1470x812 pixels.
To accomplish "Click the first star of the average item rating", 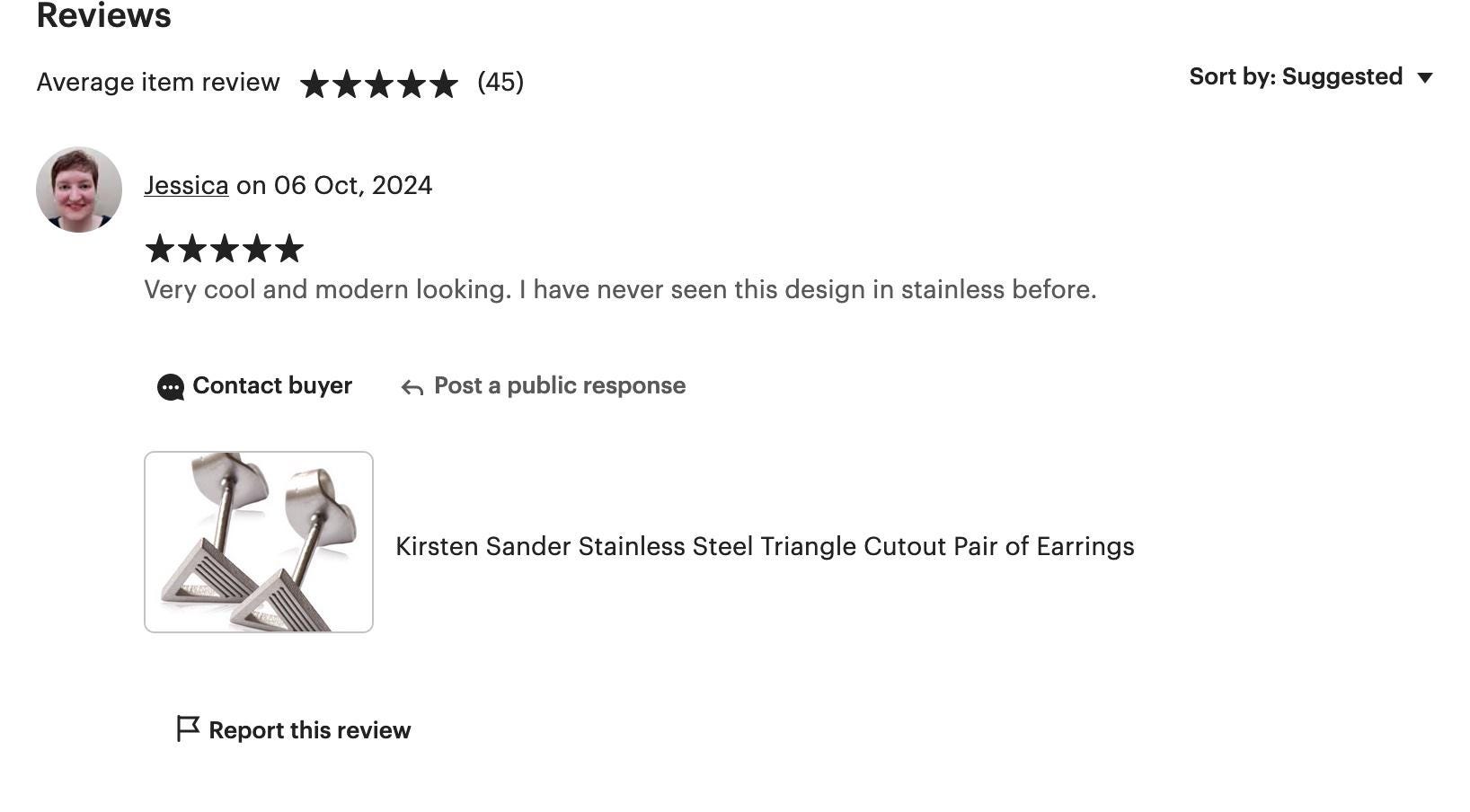I will point(314,84).
